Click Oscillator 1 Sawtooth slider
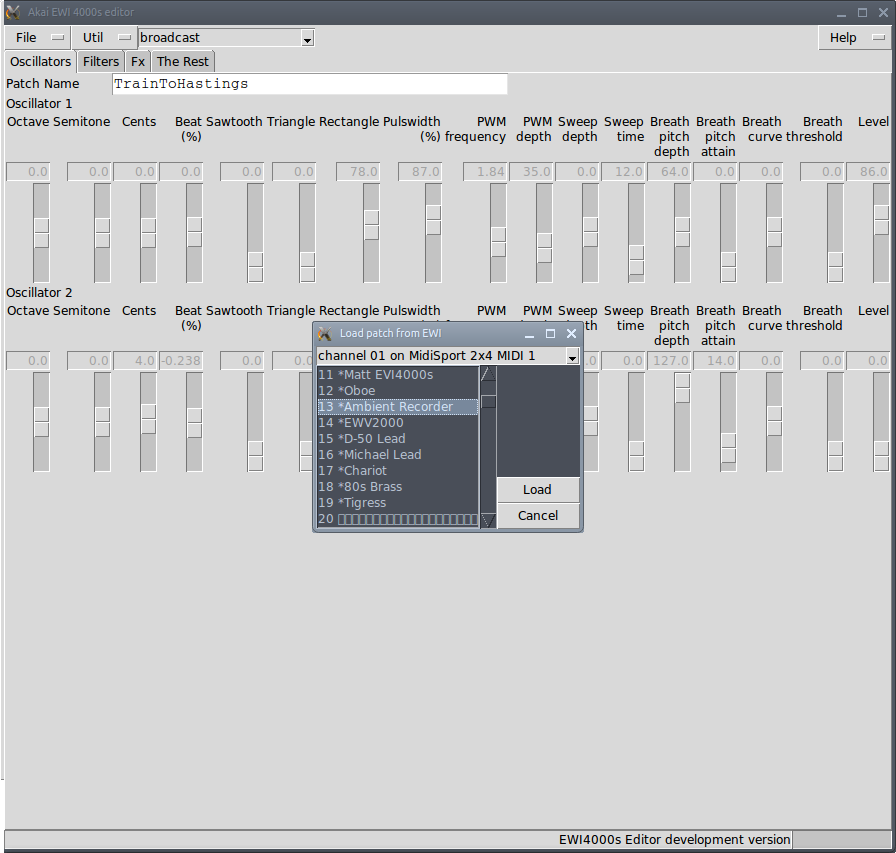This screenshot has width=896, height=853. click(255, 233)
